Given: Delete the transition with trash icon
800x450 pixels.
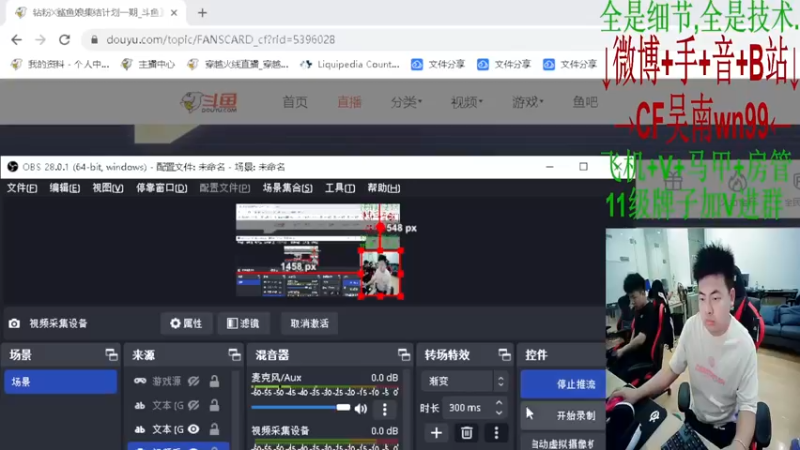Looking at the screenshot, I should pos(466,433).
